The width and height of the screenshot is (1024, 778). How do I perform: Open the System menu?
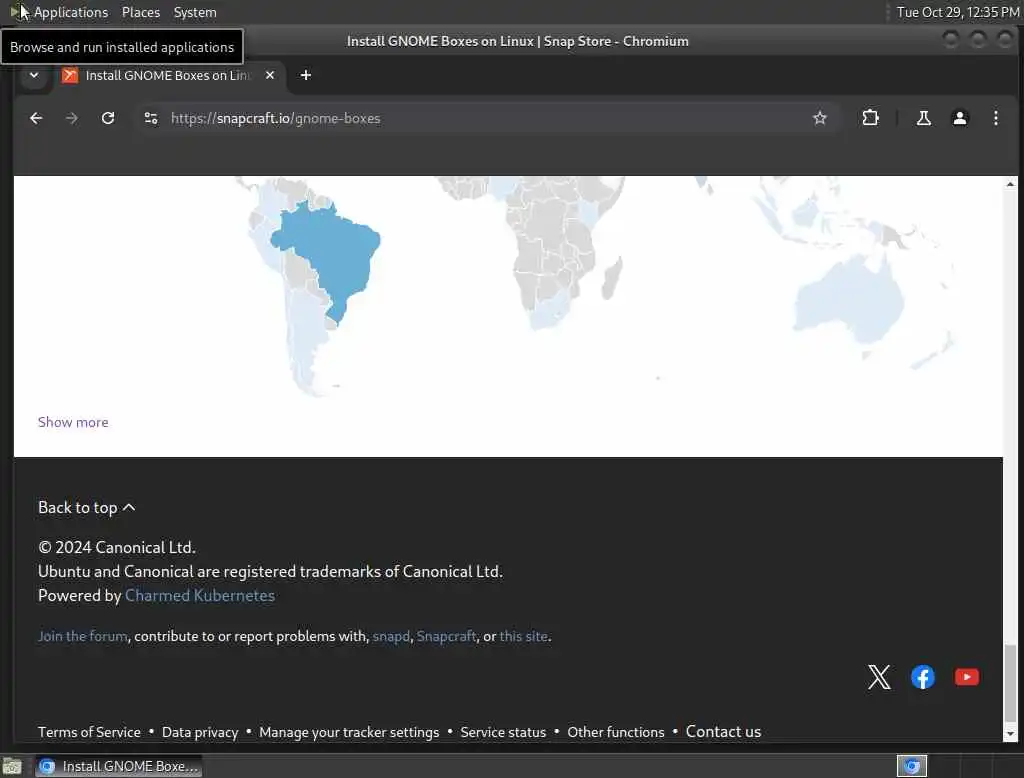pyautogui.click(x=195, y=12)
